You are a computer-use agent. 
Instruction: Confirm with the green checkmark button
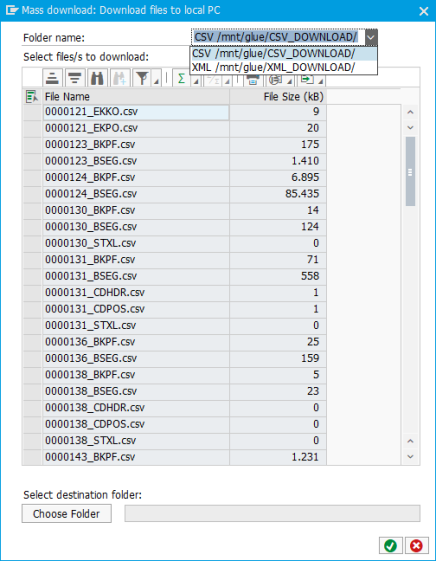391,546
